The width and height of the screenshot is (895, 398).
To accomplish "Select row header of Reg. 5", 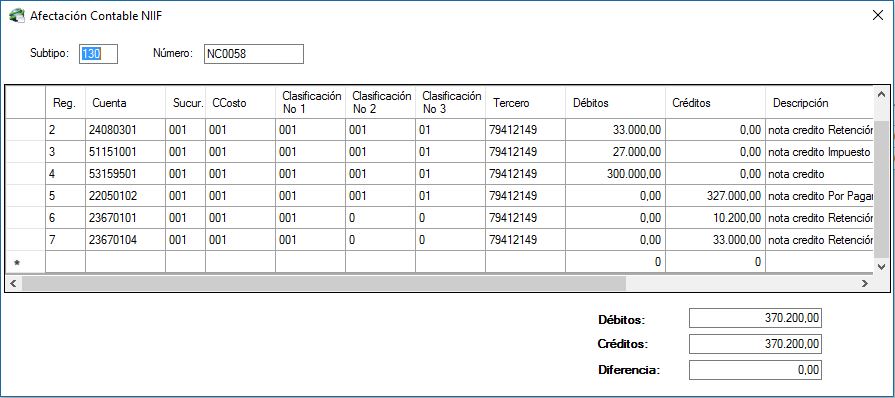I will click(x=25, y=196).
